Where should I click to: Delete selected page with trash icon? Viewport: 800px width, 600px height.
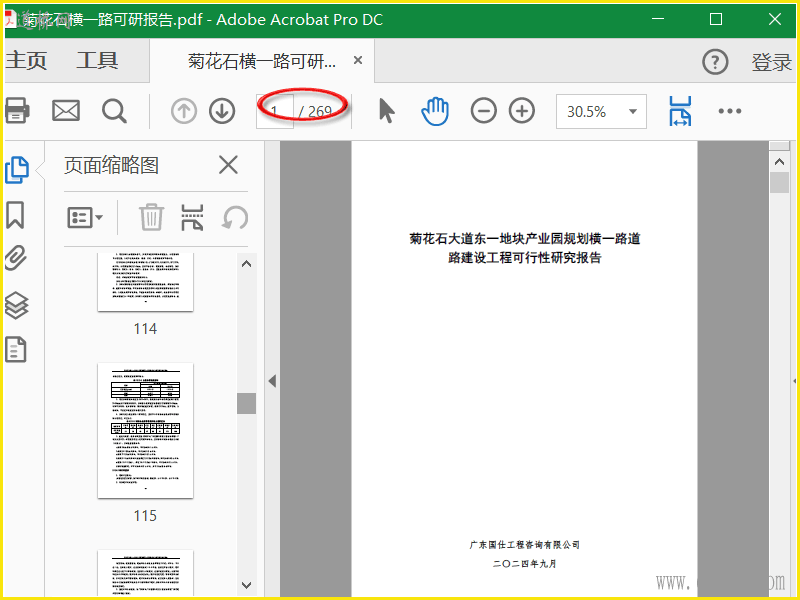click(152, 217)
